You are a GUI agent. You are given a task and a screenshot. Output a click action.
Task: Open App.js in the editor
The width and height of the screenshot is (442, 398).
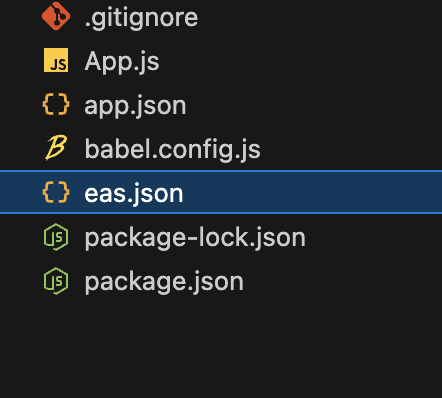122,62
